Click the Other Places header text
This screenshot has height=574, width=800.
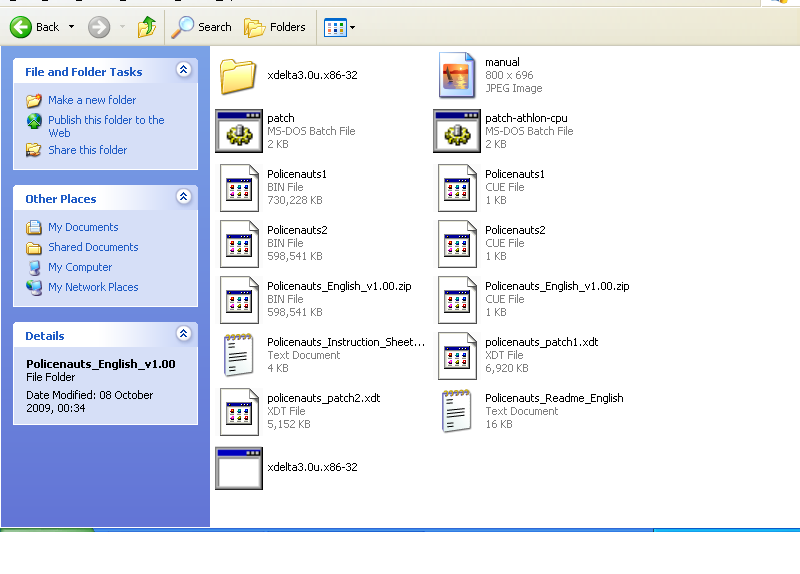pyautogui.click(x=61, y=199)
